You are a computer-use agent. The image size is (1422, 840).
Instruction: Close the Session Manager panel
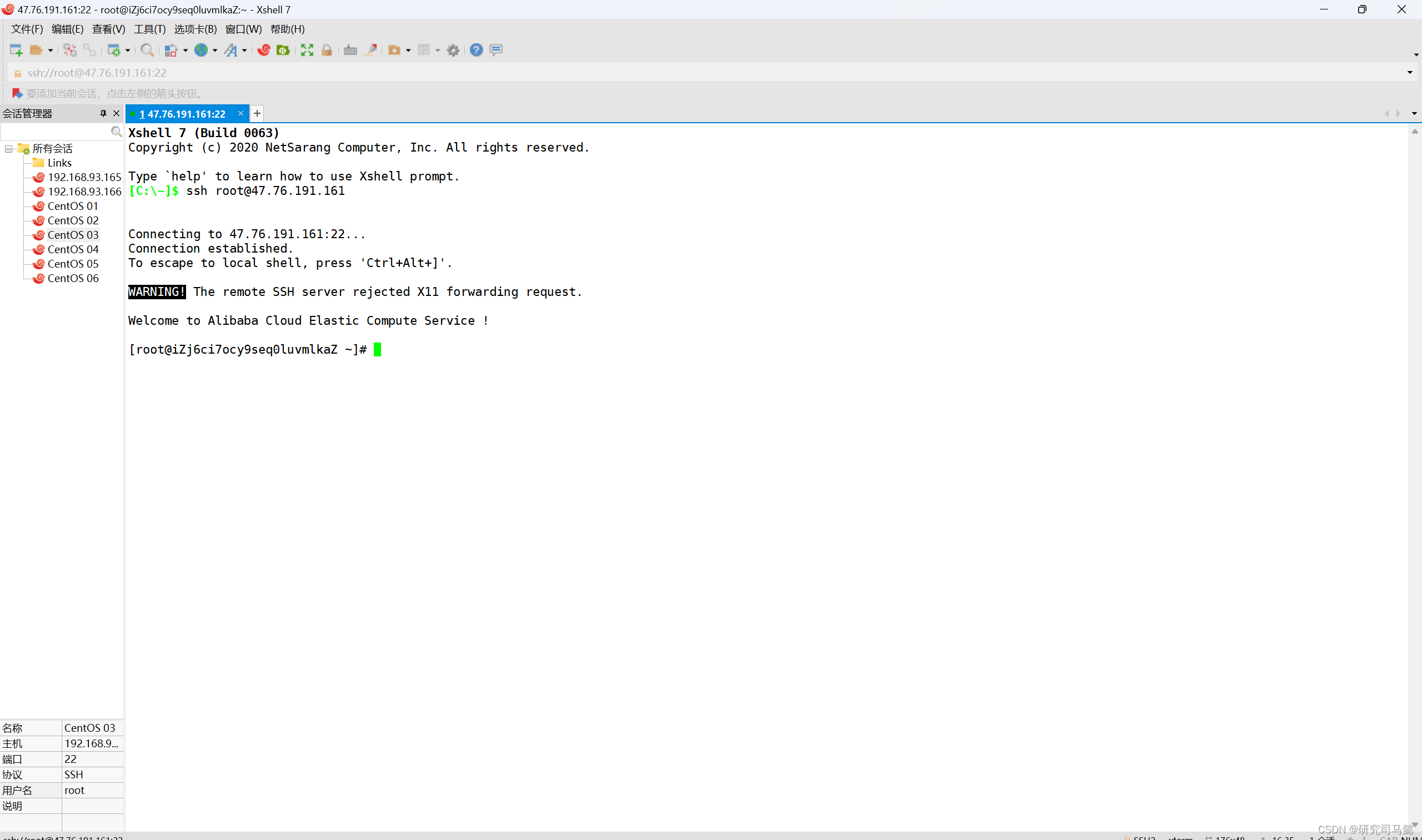[117, 113]
